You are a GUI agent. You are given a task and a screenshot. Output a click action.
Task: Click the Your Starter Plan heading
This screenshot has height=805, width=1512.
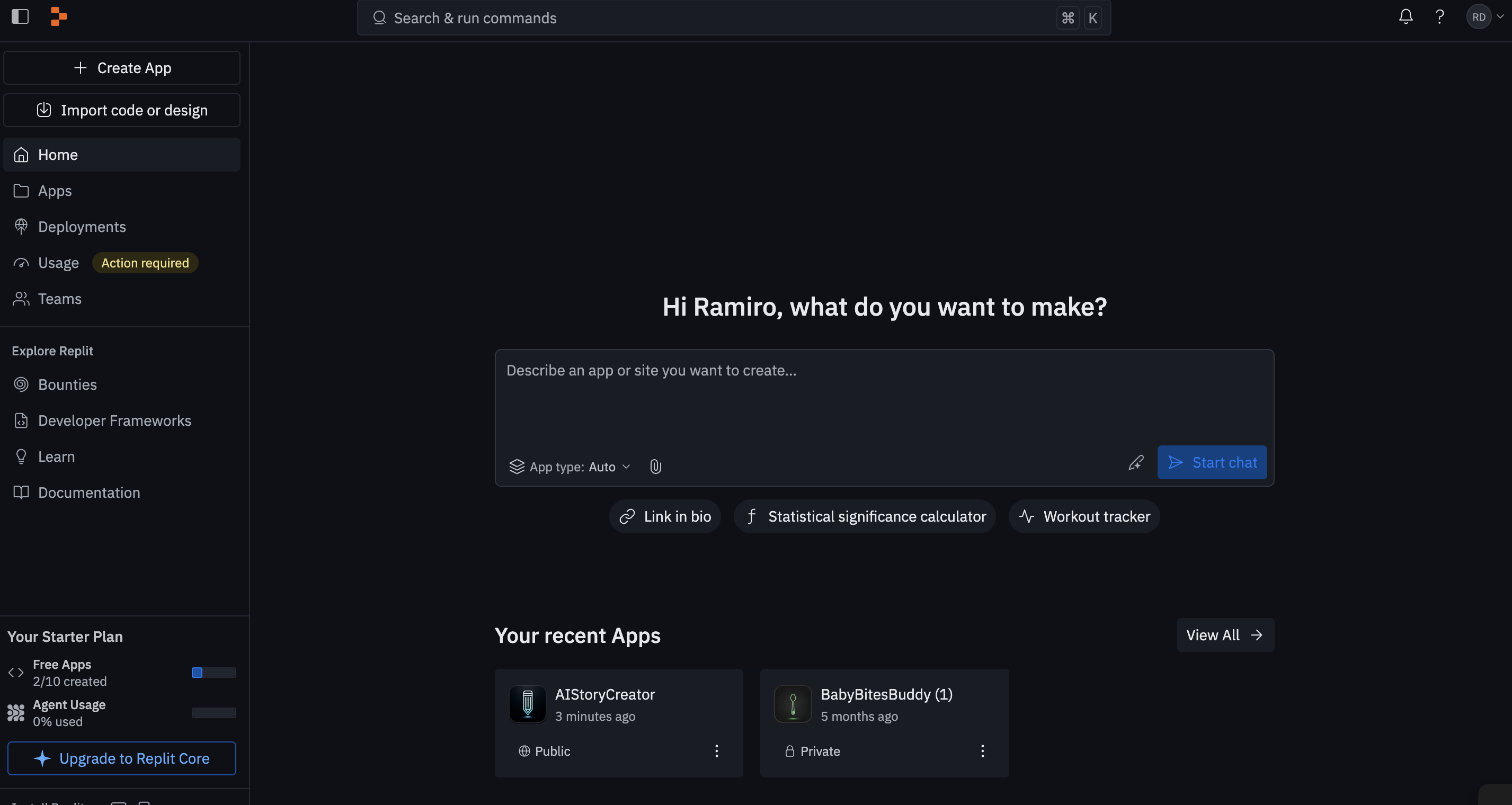(x=65, y=637)
